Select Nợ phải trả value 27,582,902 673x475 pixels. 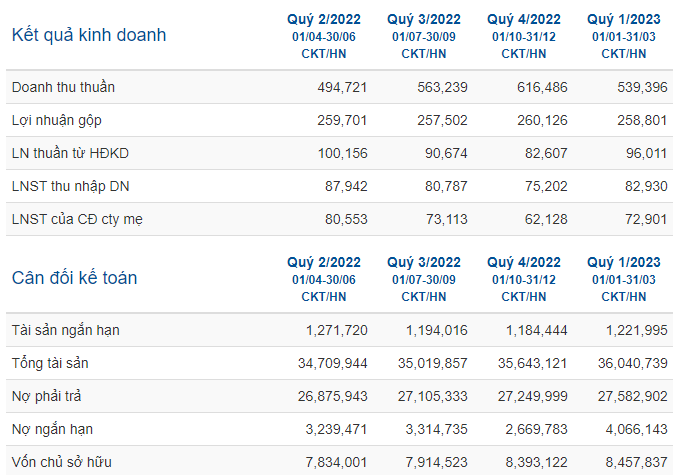point(633,396)
